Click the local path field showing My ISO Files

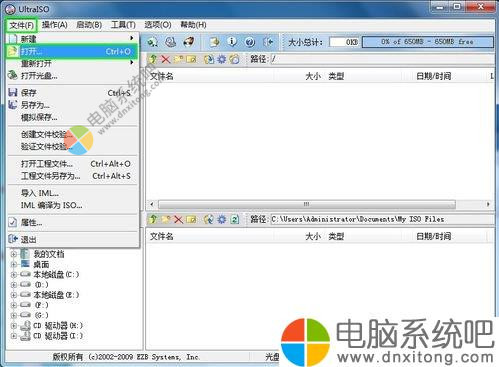tap(381, 219)
